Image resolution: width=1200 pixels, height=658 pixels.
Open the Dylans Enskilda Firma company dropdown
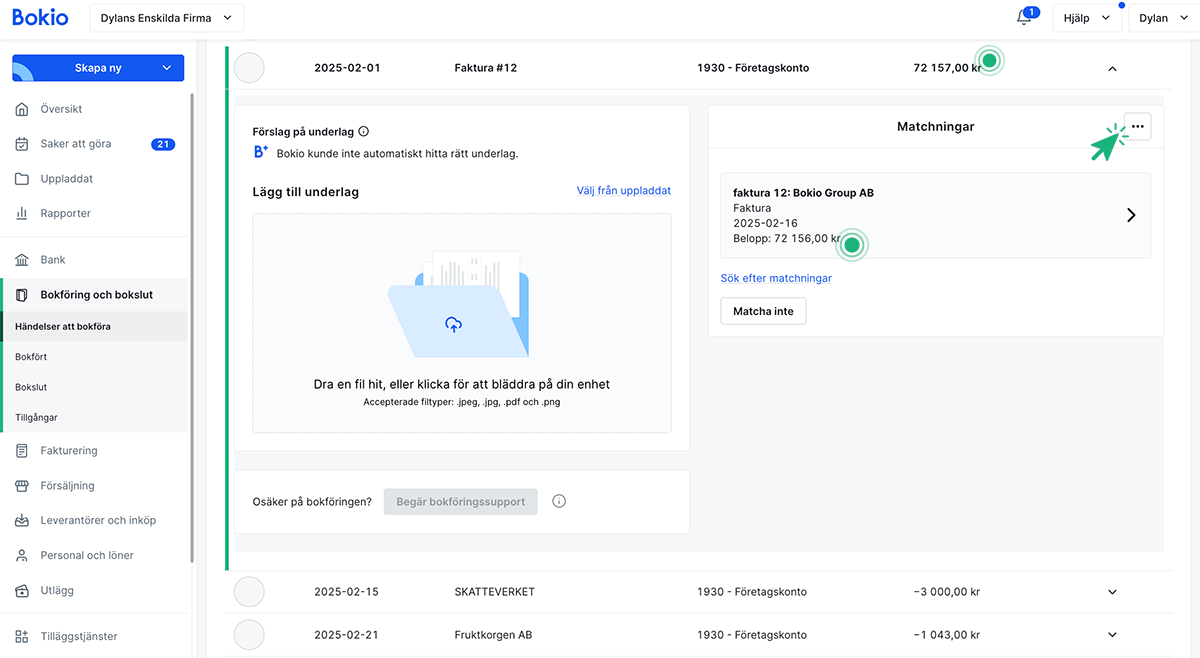coord(166,18)
